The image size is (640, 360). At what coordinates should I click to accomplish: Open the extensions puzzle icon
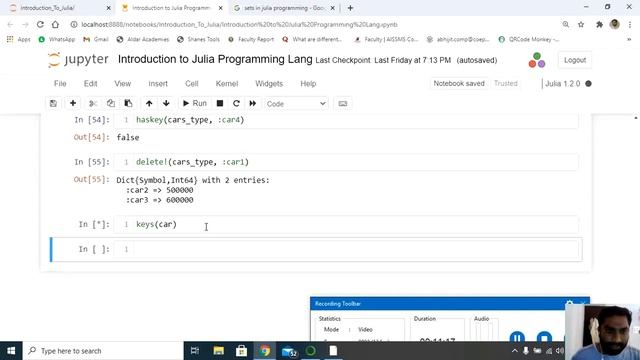click(599, 24)
